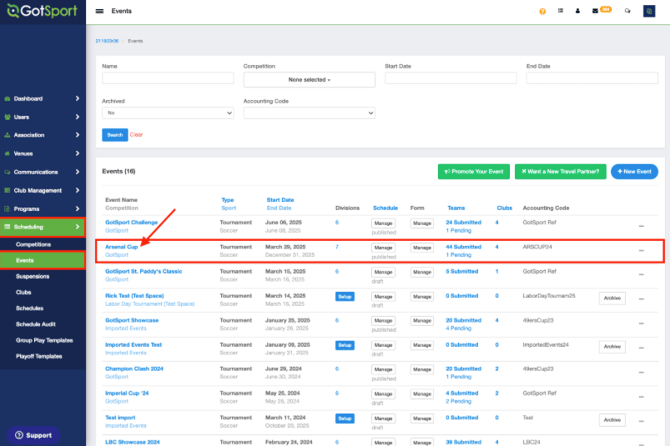This screenshot has height=446, width=670.
Task: Open Clubs in the Scheduling submenu
Action: point(24,293)
